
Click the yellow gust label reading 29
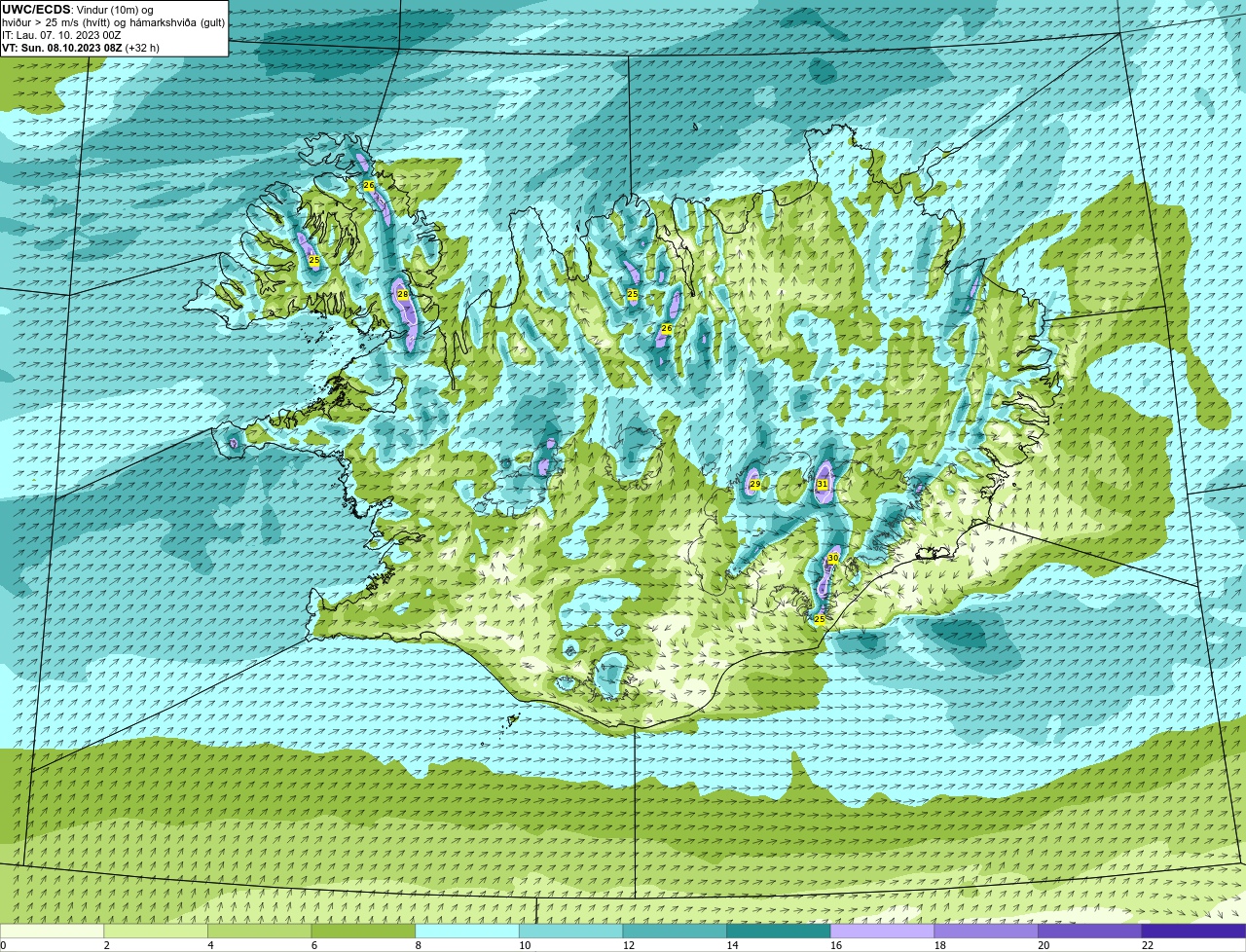[754, 484]
